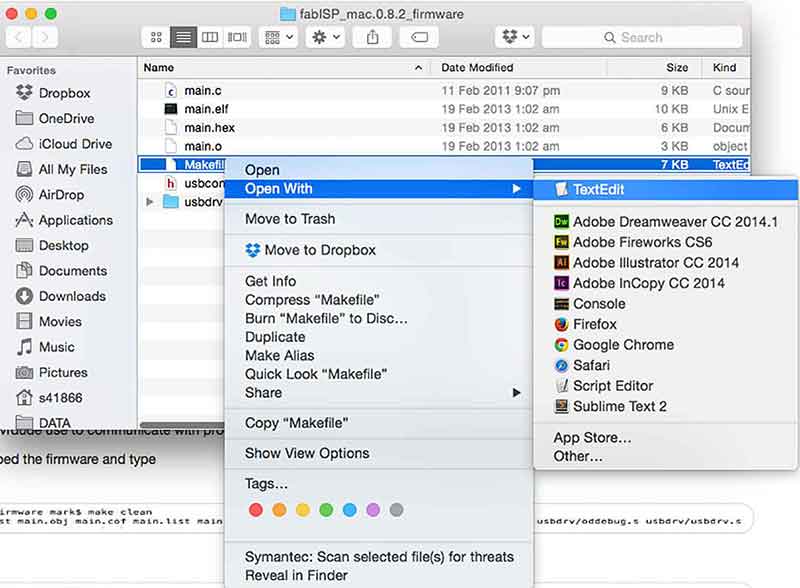Choose Other... in Open With submenu

click(x=665, y=456)
